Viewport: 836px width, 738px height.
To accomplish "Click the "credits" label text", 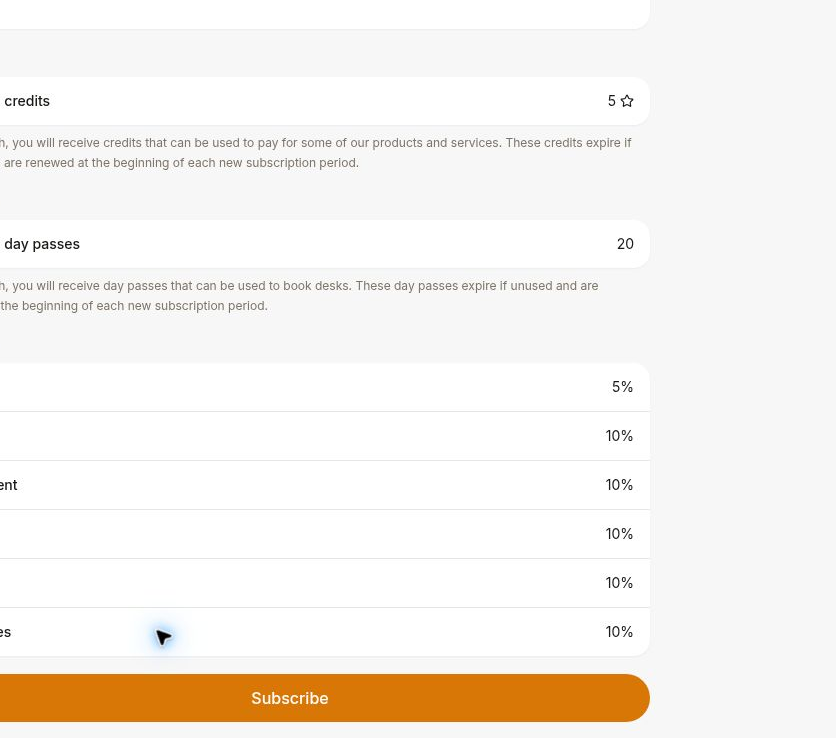I will pos(27,101).
